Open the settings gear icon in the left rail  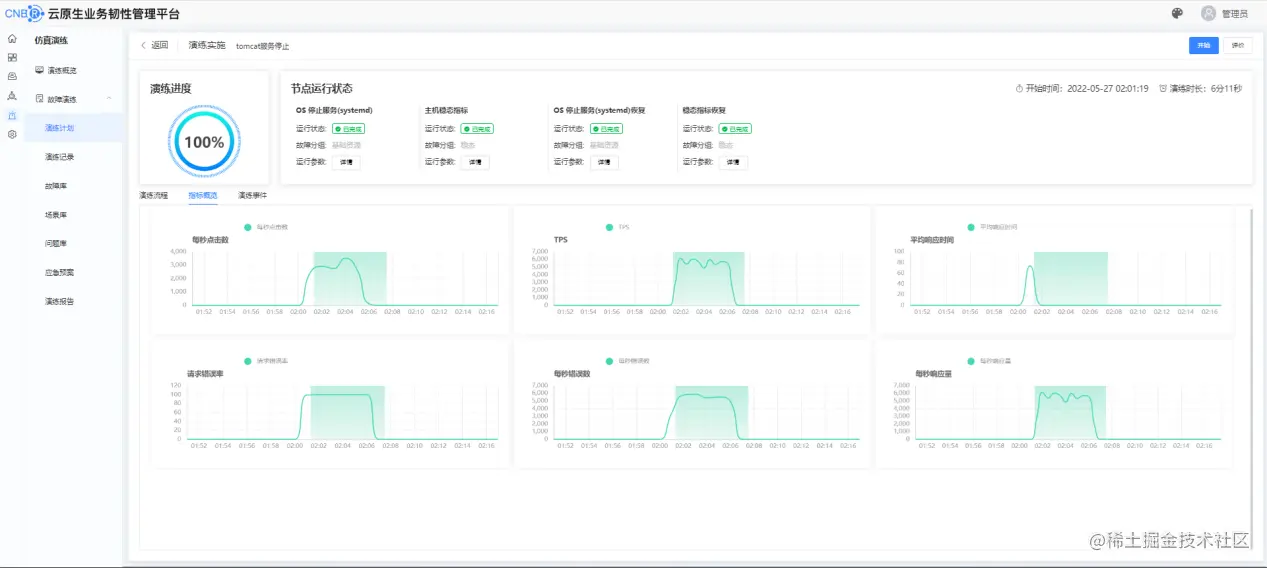pos(12,134)
